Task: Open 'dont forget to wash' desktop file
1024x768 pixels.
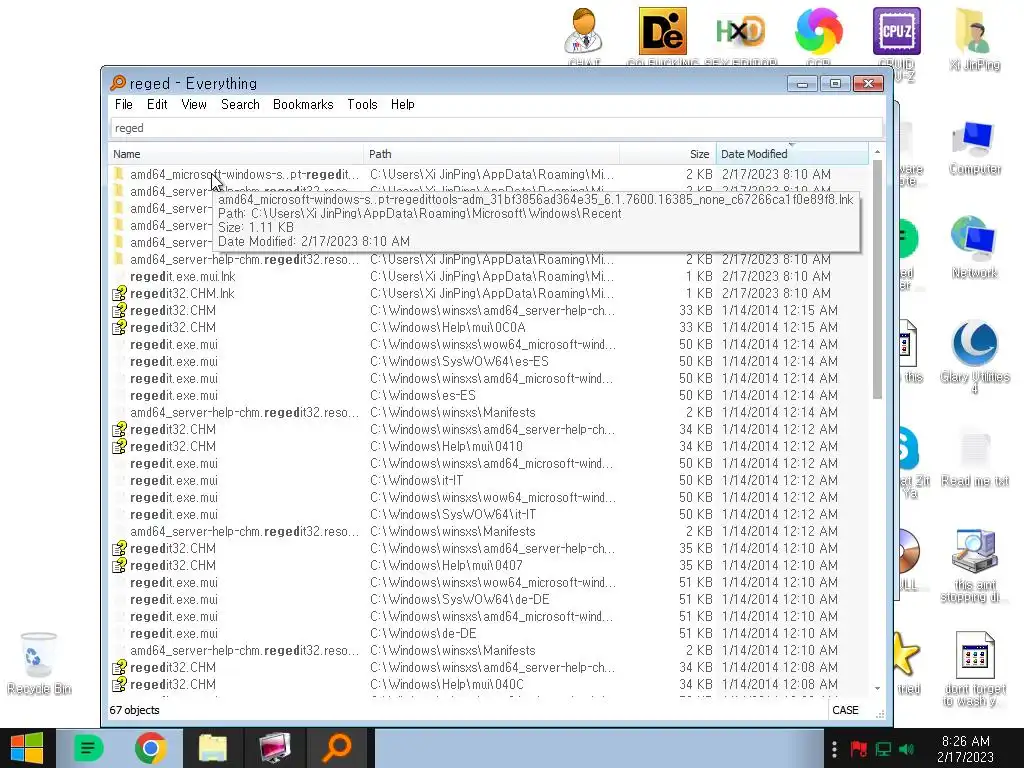Action: (x=974, y=669)
